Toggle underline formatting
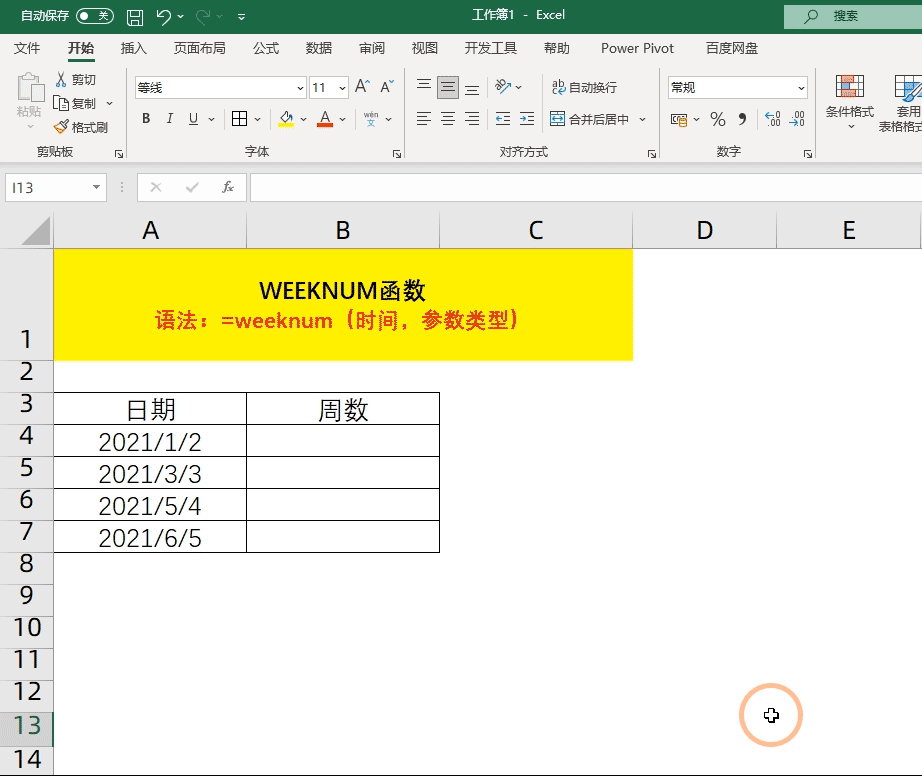Screen dimensions: 922x776 click(193, 119)
